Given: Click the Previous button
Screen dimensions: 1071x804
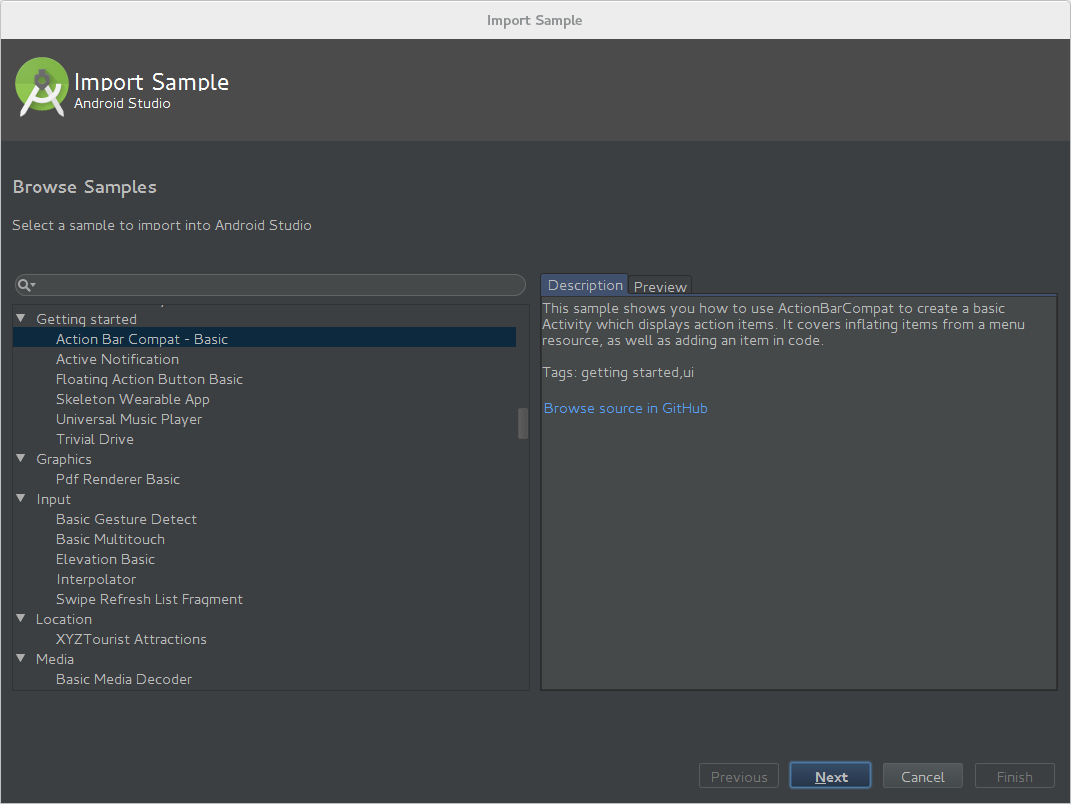Looking at the screenshot, I should click(739, 776).
